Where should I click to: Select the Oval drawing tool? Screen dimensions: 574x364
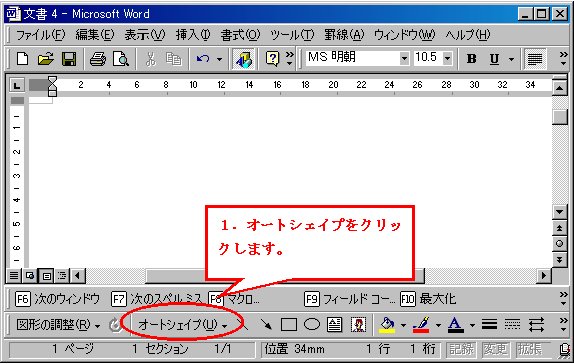click(x=312, y=324)
